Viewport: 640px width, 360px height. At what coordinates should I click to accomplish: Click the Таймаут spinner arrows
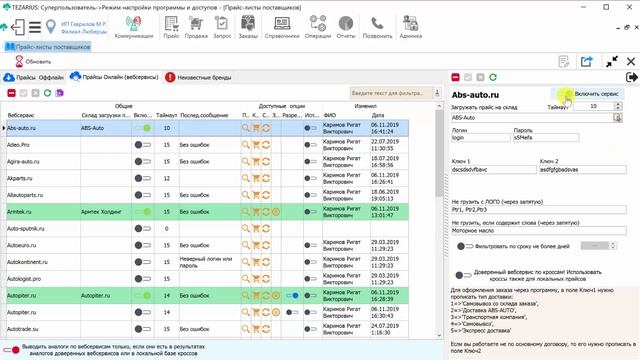(618, 106)
